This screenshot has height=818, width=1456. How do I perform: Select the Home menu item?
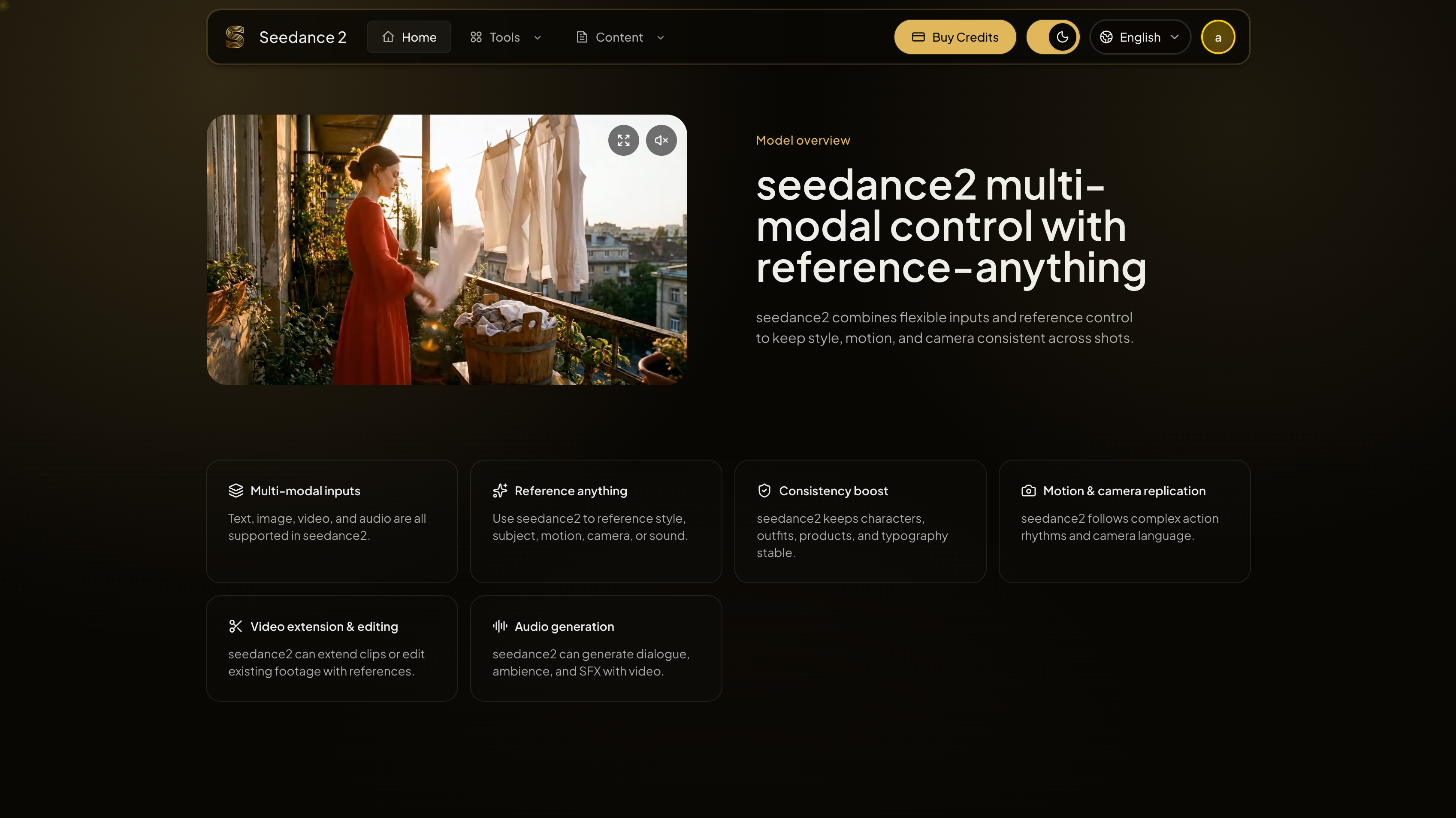(409, 37)
